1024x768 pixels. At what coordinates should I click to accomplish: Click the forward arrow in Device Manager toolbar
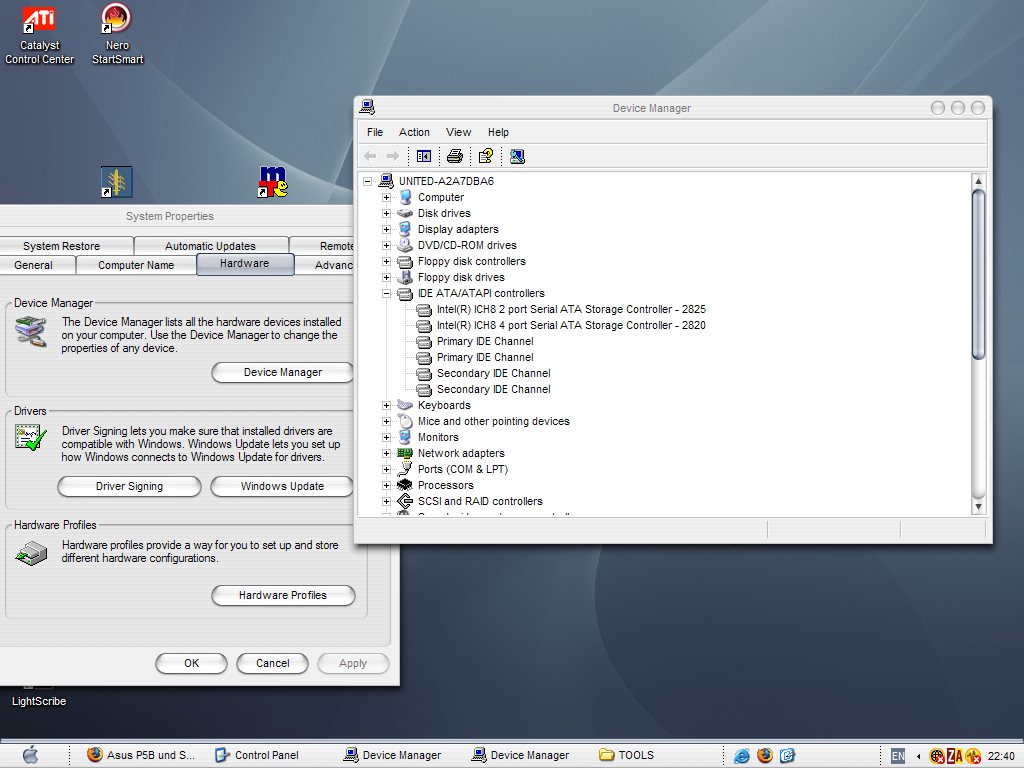point(392,156)
